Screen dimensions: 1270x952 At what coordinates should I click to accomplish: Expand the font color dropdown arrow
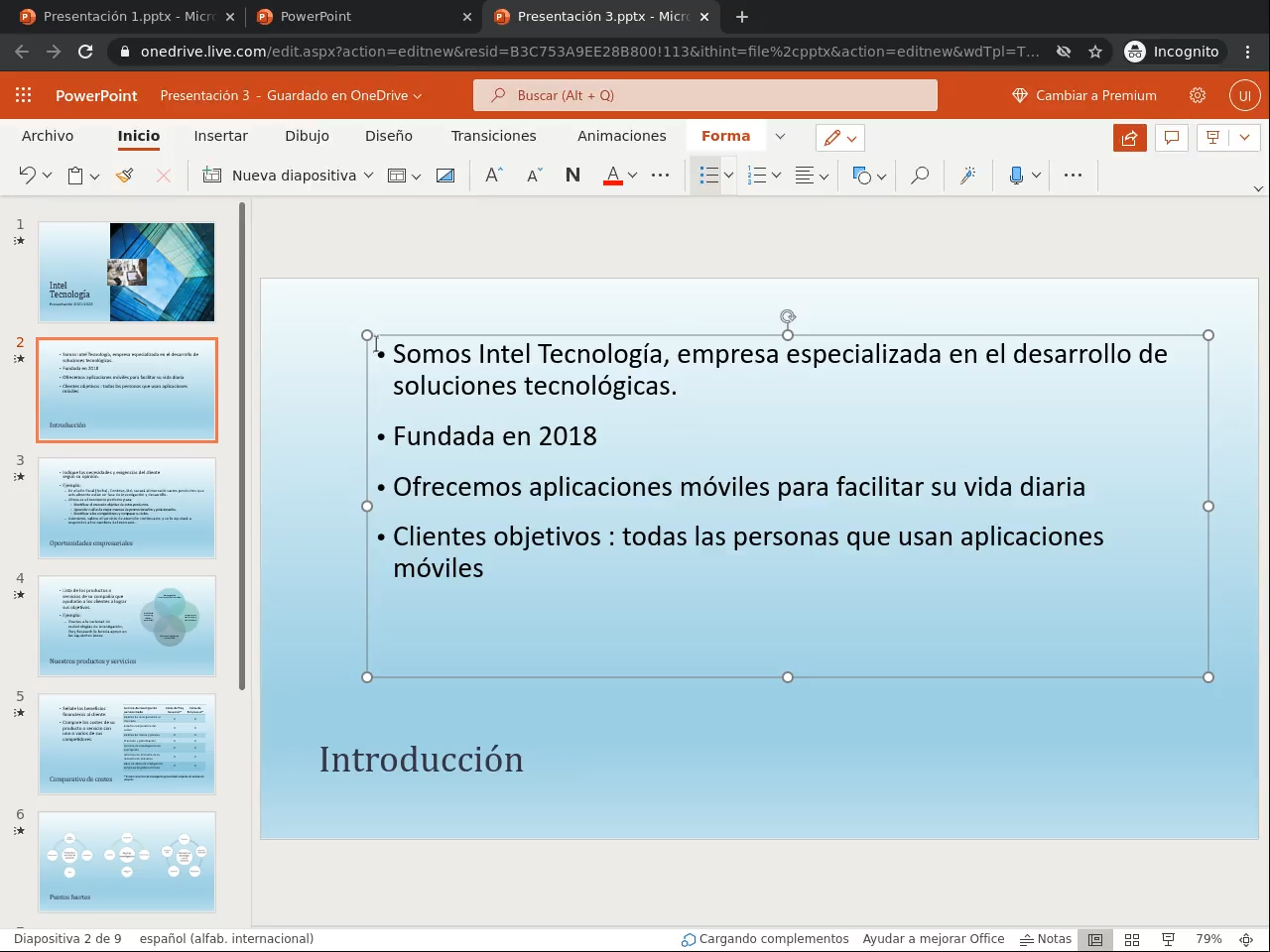(x=632, y=176)
